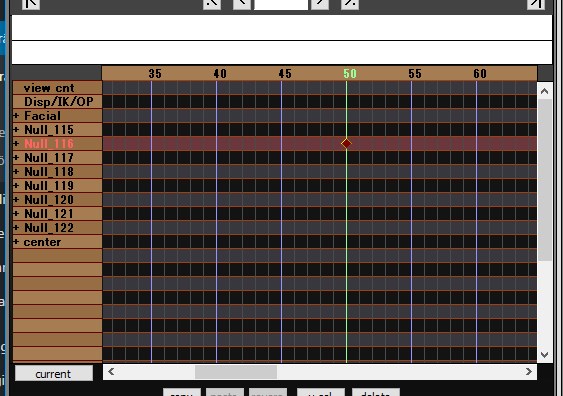Viewport: 563px width, 396px height.
Task: Step forward one frame arrow
Action: click(320, 4)
